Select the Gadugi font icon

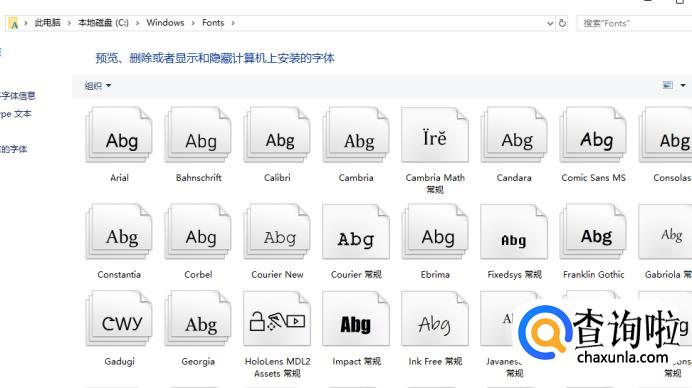point(119,319)
